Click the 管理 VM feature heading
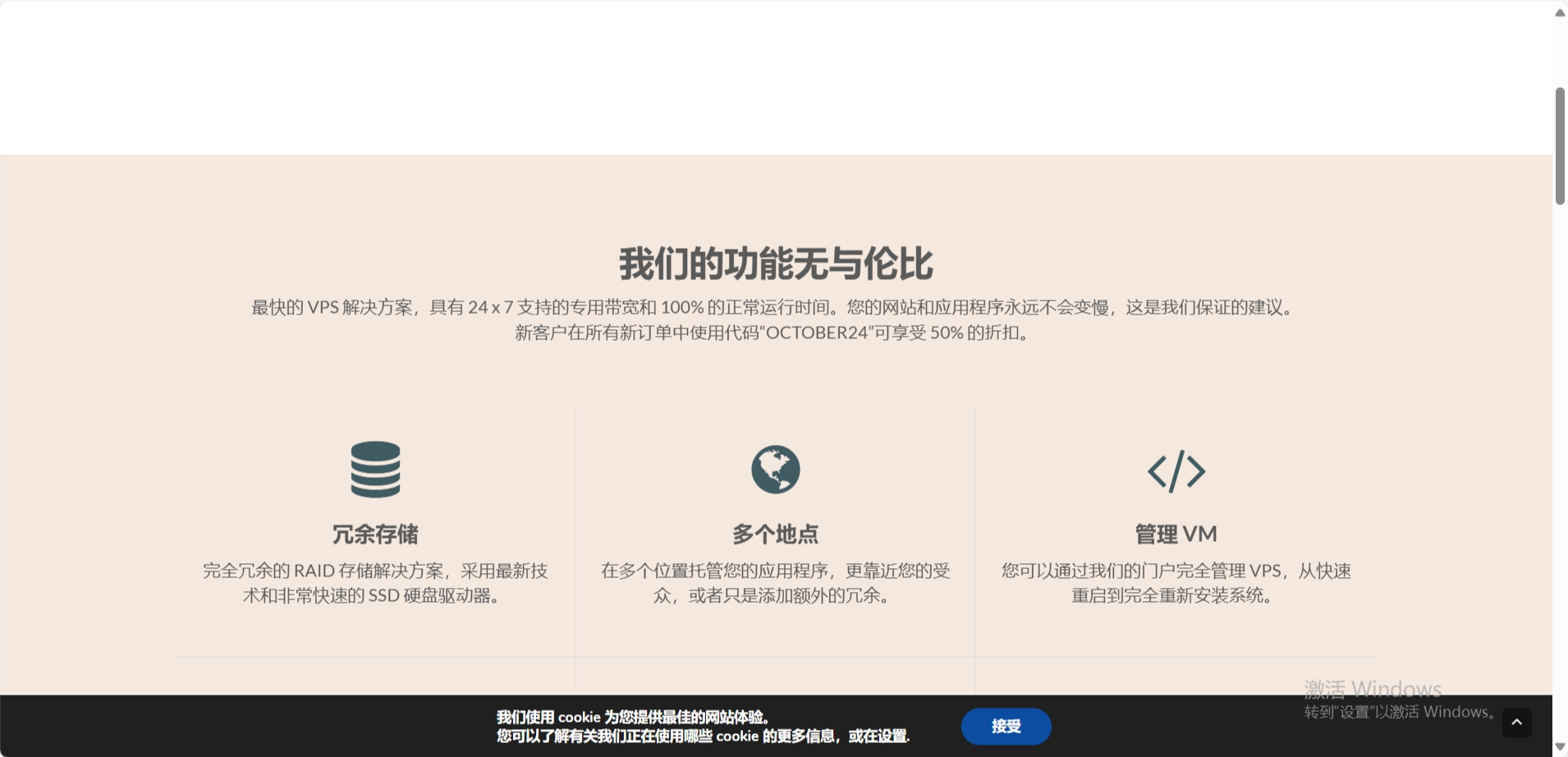Viewport: 1568px width, 757px height. [1174, 533]
